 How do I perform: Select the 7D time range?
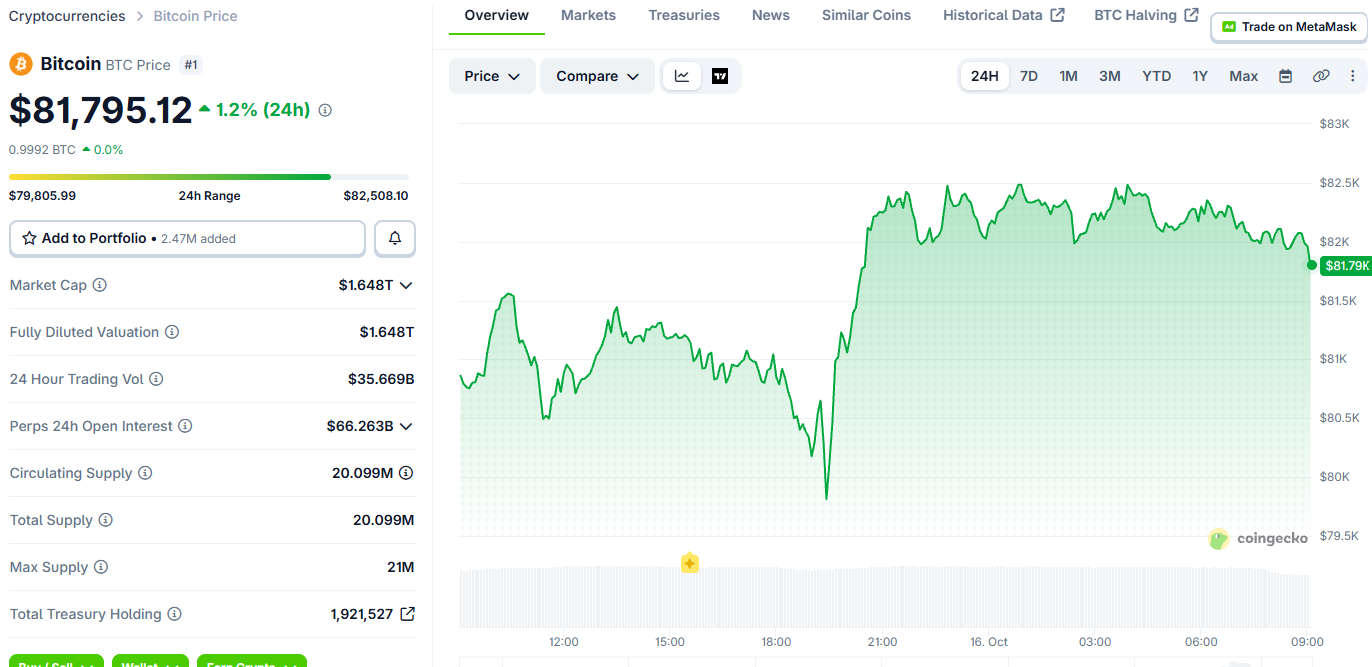[1029, 76]
